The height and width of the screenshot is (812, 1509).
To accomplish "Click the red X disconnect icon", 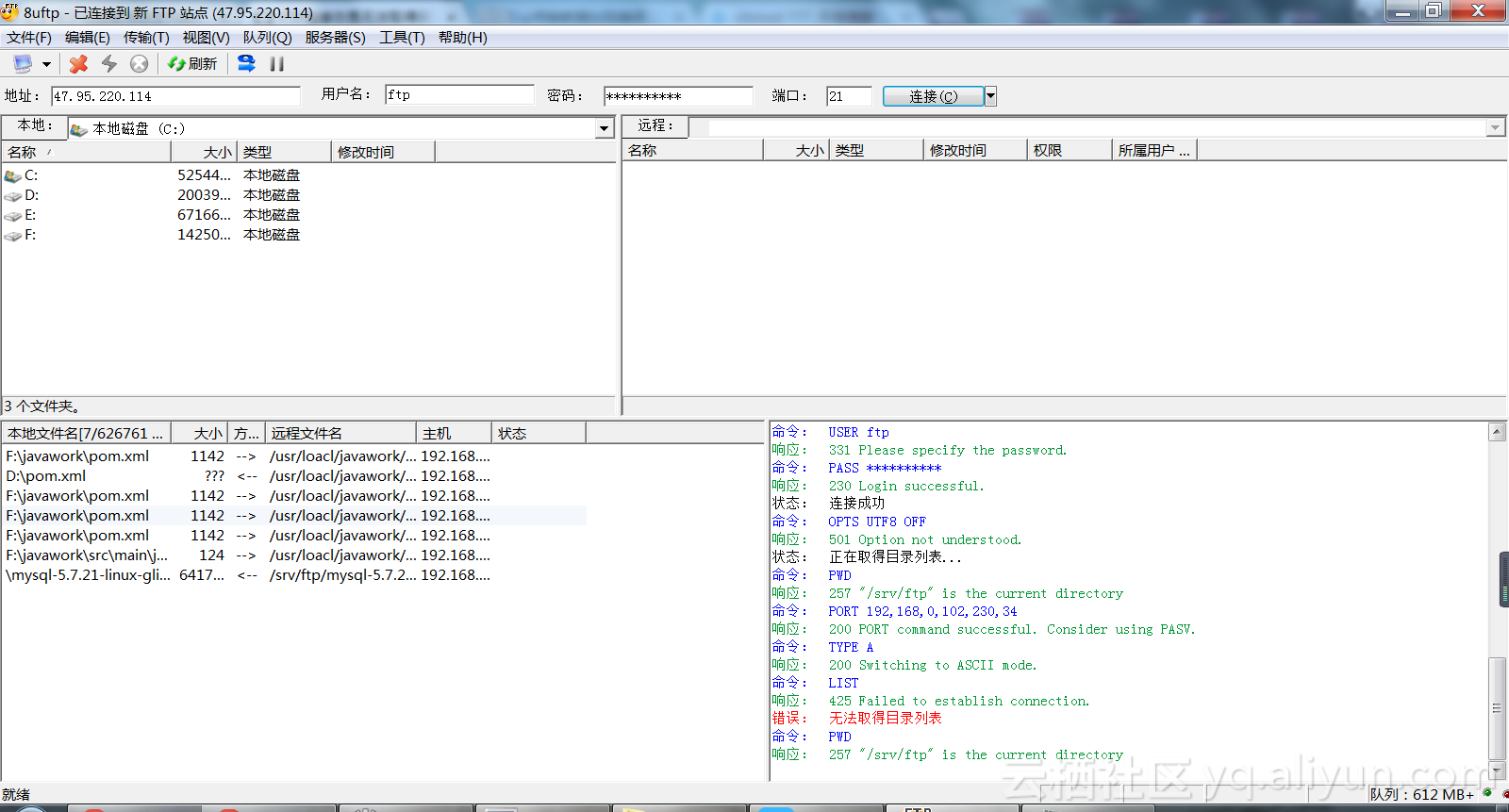I will (79, 63).
